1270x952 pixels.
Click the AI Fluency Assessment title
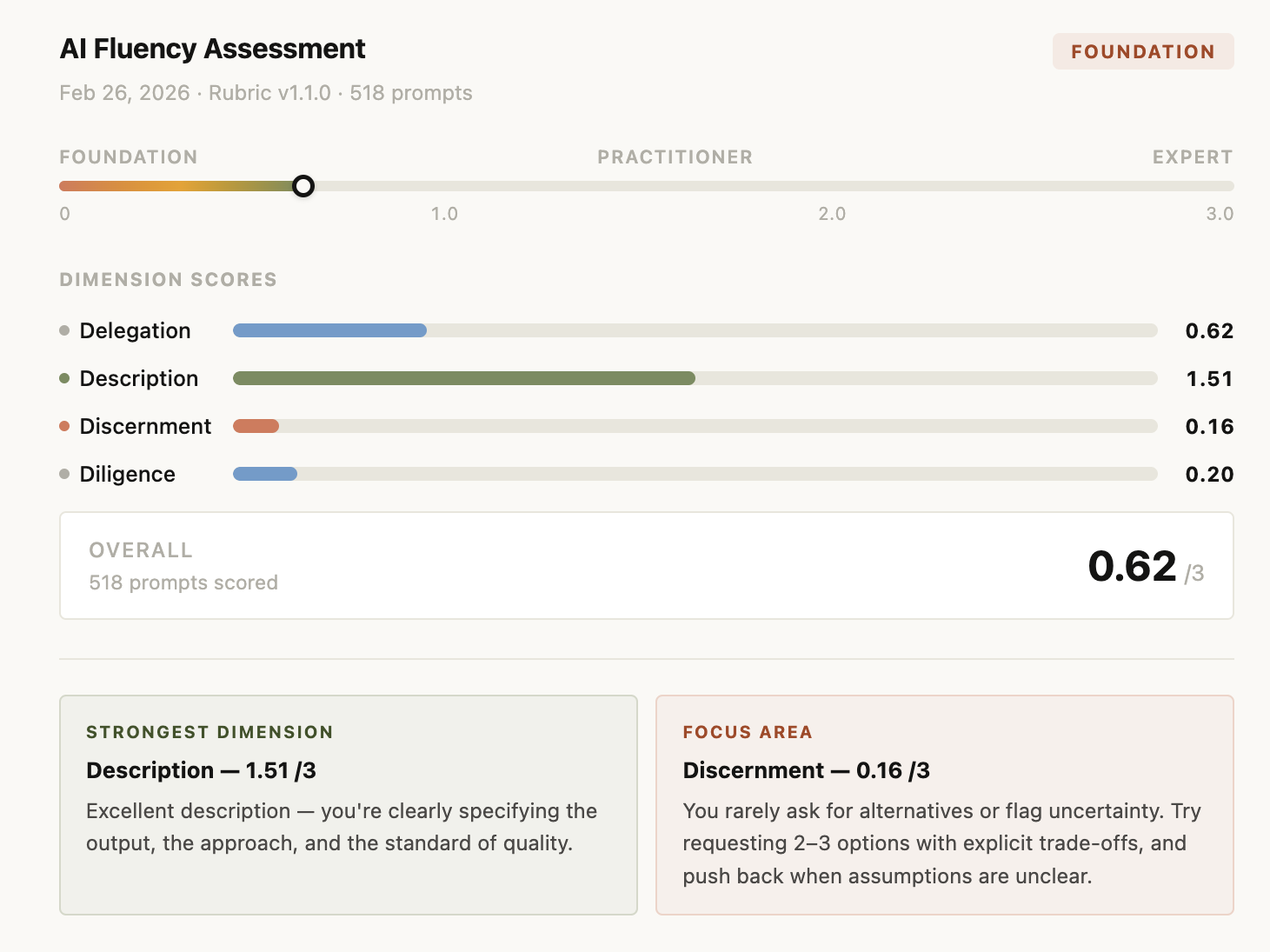213,49
